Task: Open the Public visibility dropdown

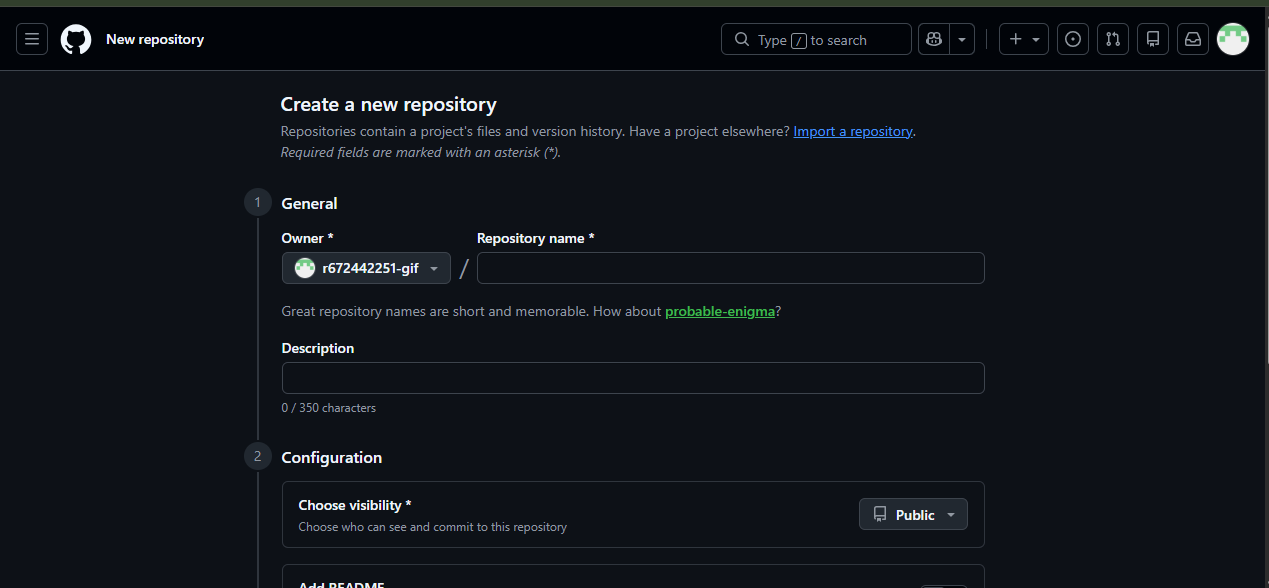Action: click(913, 514)
